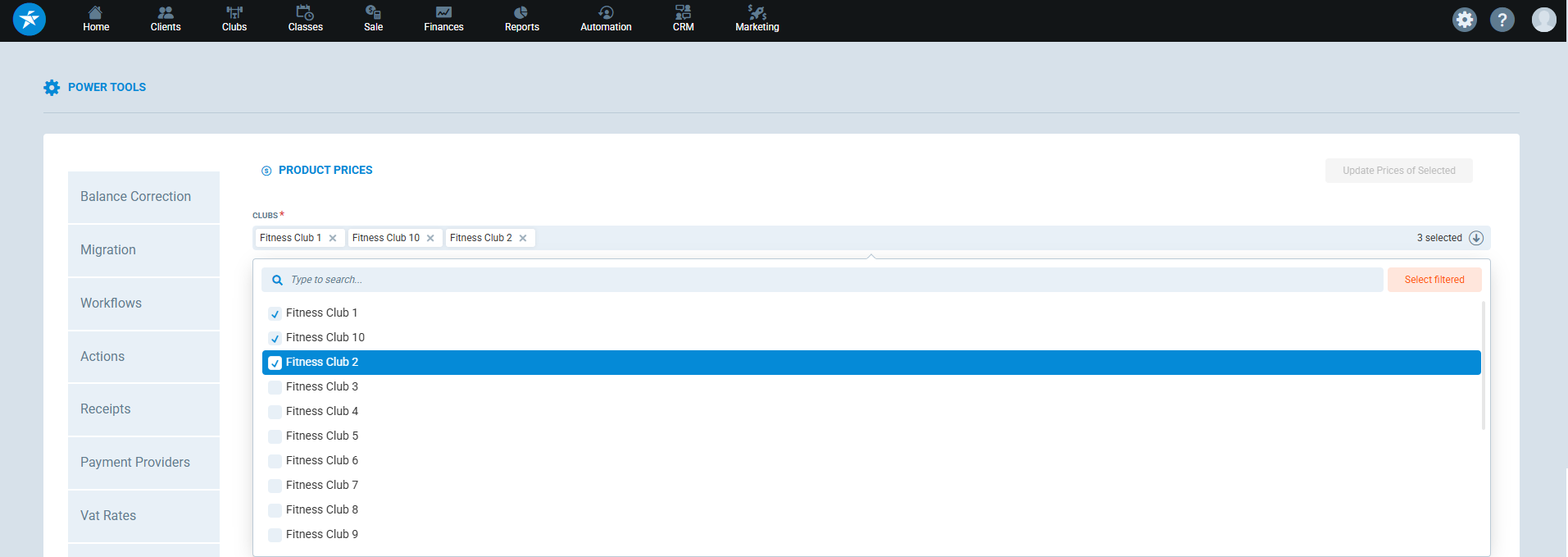Open the help question mark icon
Image resolution: width=1568 pixels, height=557 pixels.
[x=1502, y=20]
